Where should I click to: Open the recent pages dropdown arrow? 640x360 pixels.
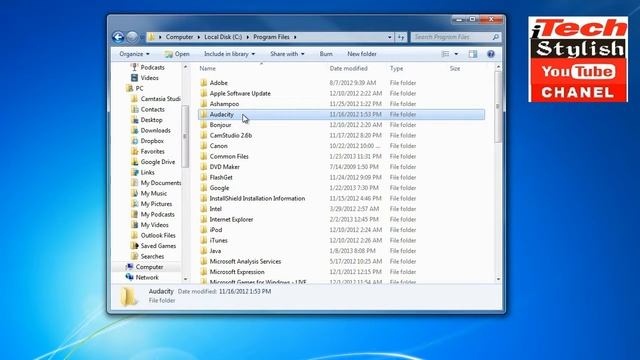click(x=142, y=37)
